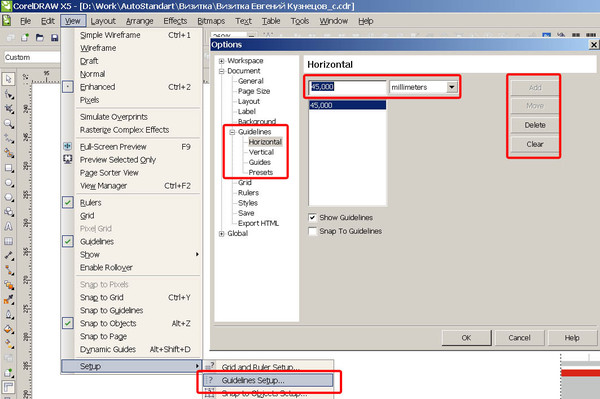Image resolution: width=600 pixels, height=399 pixels.
Task: Uncheck the Show Guidelines checkbox
Action: [313, 218]
